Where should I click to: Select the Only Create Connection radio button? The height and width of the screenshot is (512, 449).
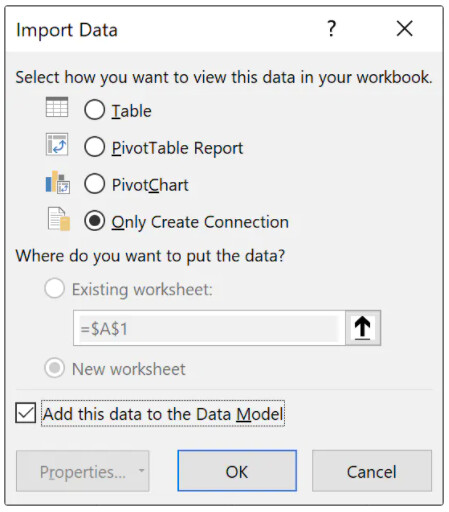click(95, 221)
